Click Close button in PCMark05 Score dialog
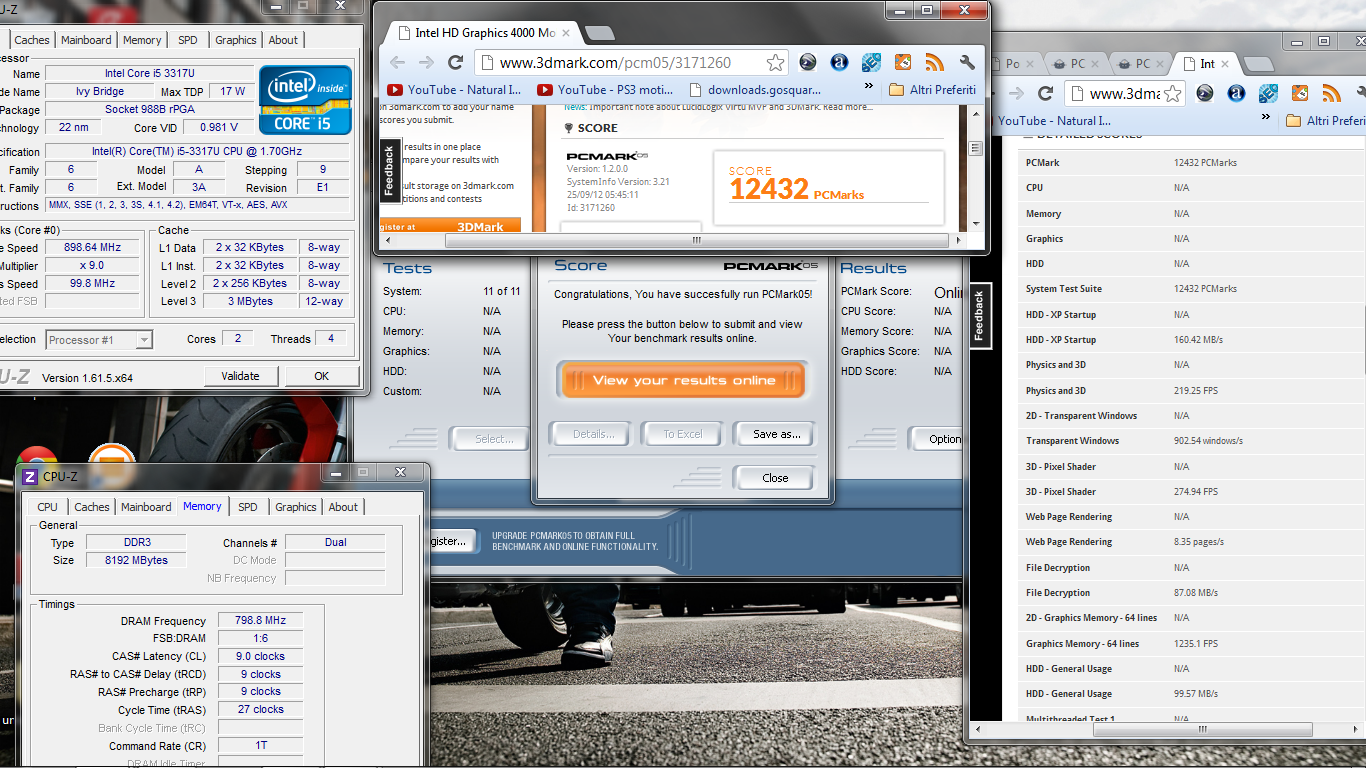The height and width of the screenshot is (768, 1366). tap(775, 478)
